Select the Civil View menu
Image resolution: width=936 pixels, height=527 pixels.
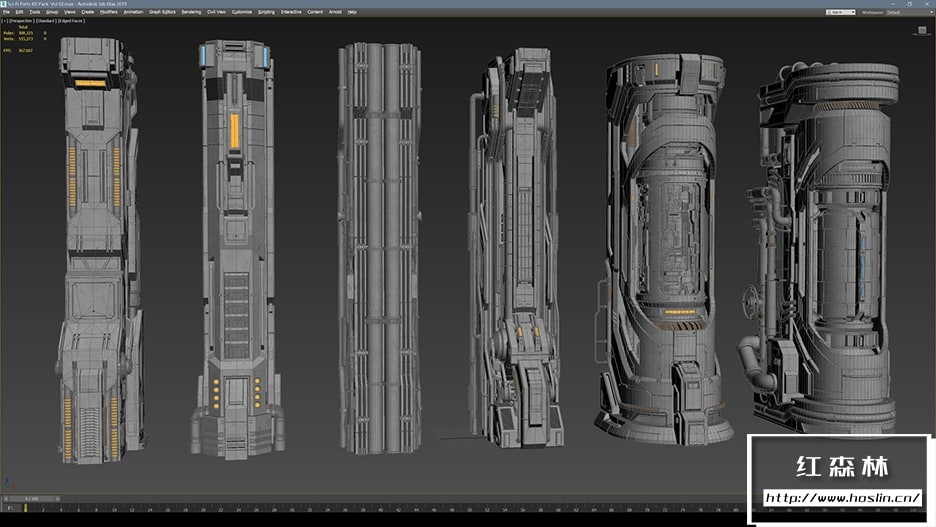[x=216, y=12]
